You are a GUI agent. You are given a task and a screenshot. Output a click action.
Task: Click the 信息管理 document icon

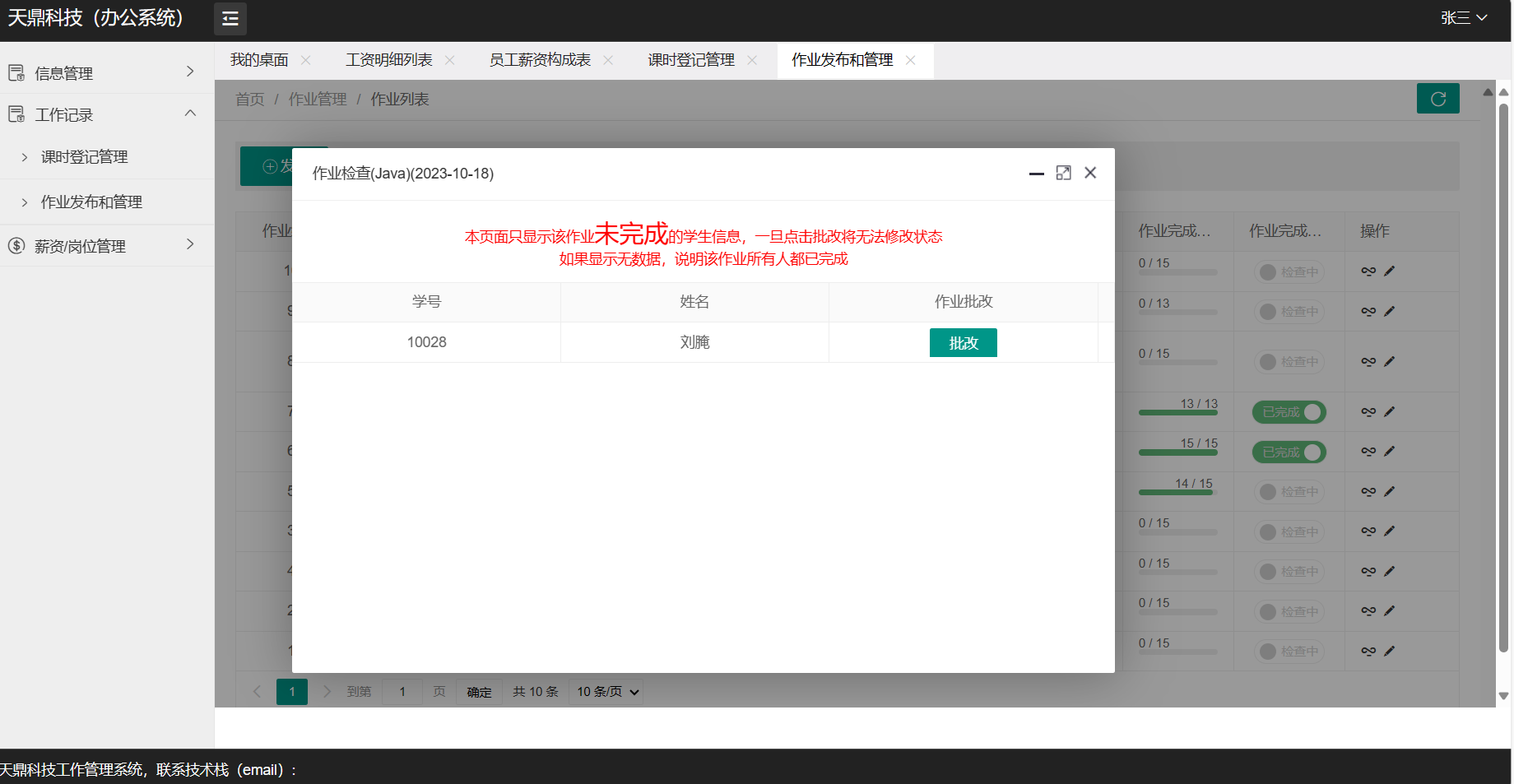pyautogui.click(x=16, y=73)
